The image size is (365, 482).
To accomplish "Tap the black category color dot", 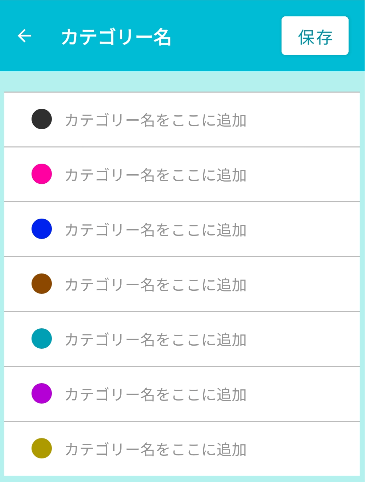I will coord(42,119).
